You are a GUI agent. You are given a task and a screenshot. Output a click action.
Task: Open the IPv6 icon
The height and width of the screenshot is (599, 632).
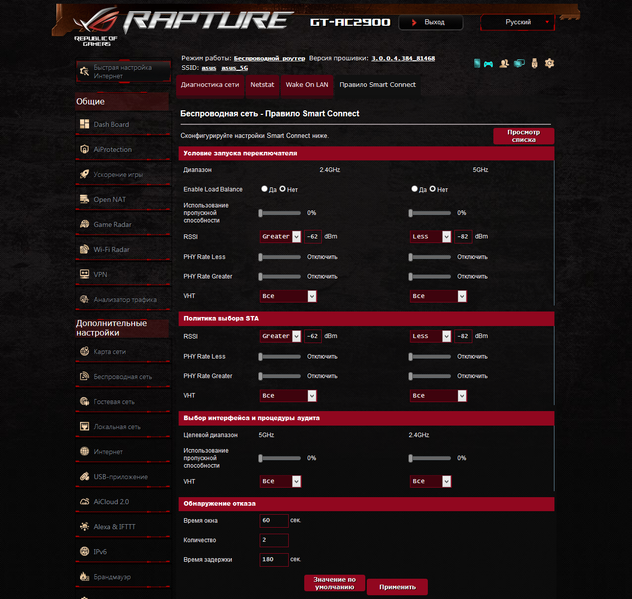(84, 551)
